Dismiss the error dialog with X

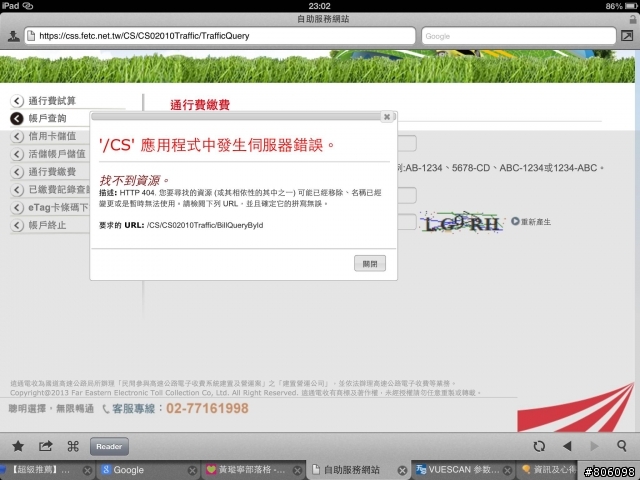[387, 117]
